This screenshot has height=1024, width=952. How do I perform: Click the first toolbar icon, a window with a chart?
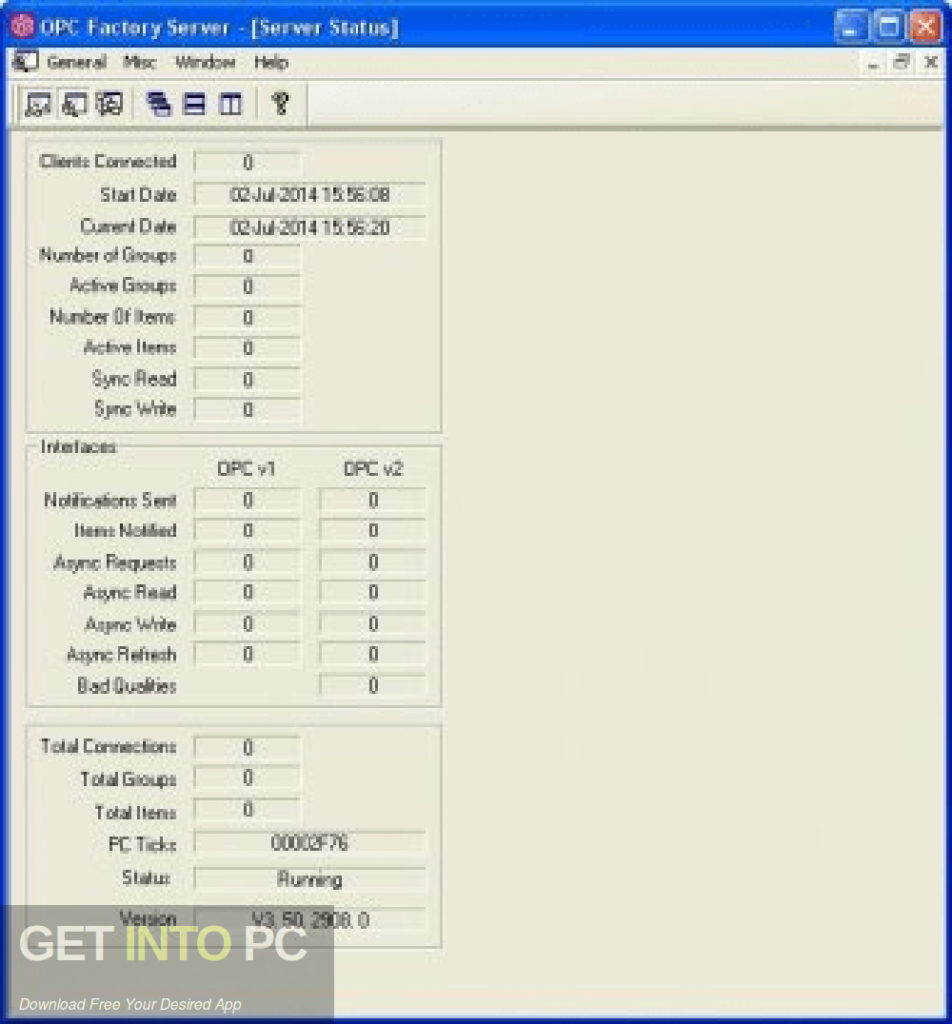[x=38, y=103]
